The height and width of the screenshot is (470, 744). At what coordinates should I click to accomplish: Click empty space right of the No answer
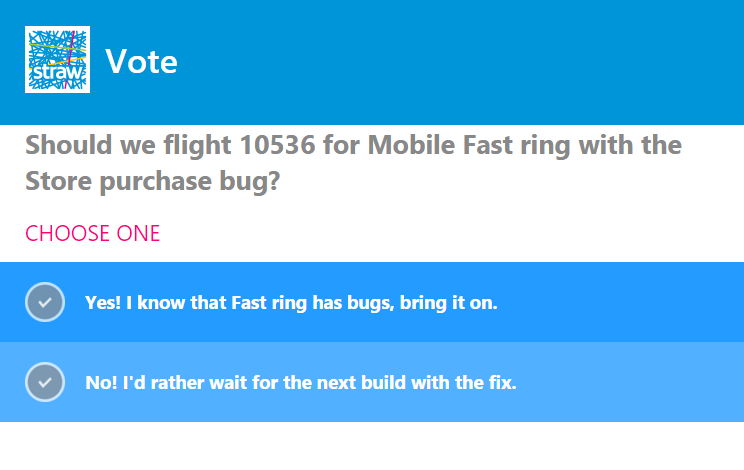pos(626,382)
